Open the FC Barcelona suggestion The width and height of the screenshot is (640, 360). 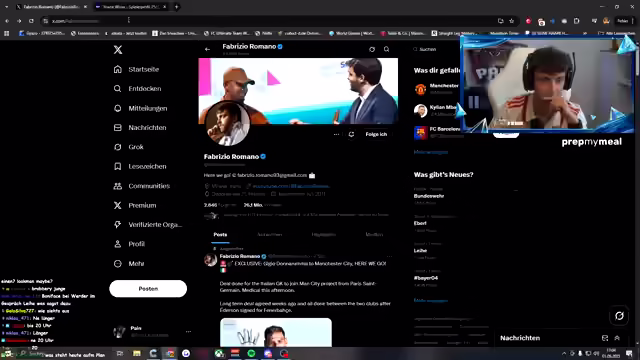point(436,132)
